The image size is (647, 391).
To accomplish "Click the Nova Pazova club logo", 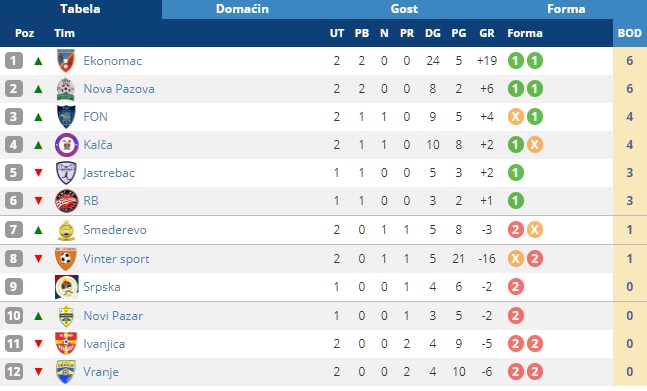I will [66, 89].
